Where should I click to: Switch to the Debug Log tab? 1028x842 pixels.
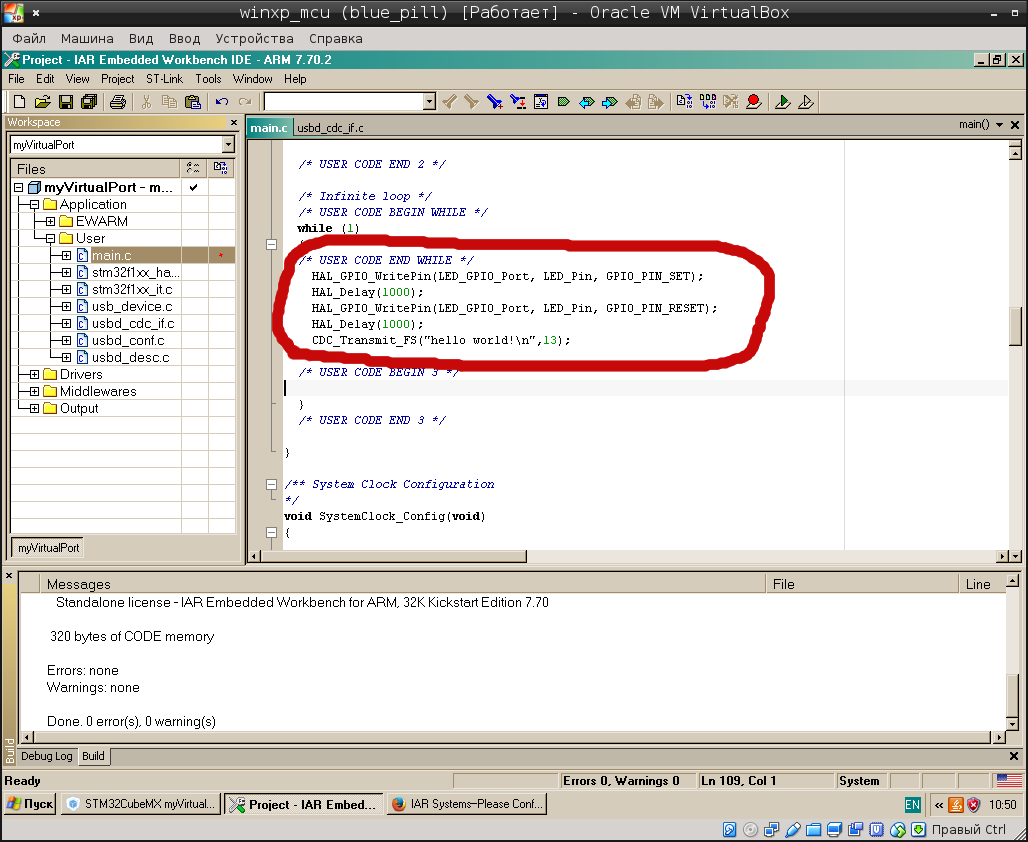coord(47,756)
